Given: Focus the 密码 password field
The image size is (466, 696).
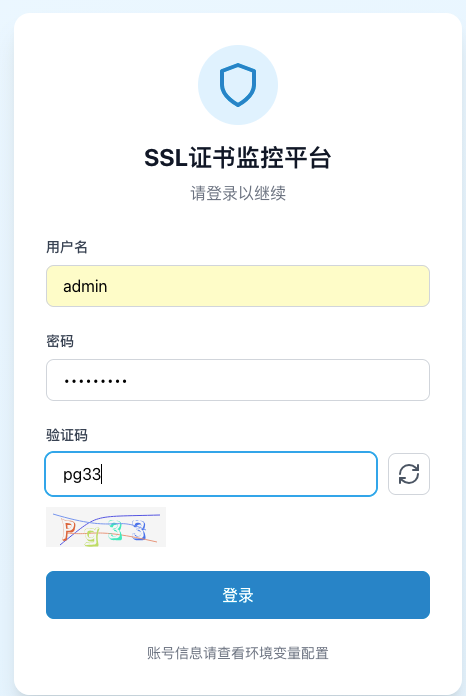Looking at the screenshot, I should (x=238, y=380).
